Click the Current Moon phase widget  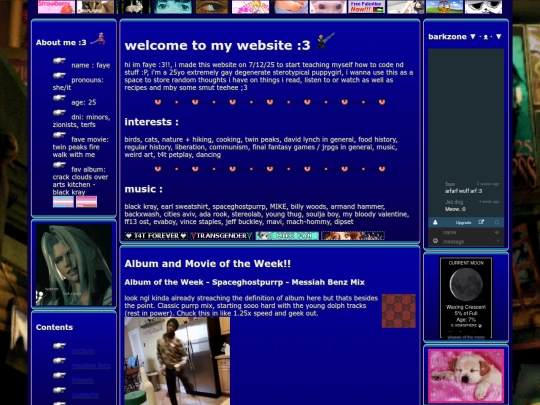coord(466,298)
